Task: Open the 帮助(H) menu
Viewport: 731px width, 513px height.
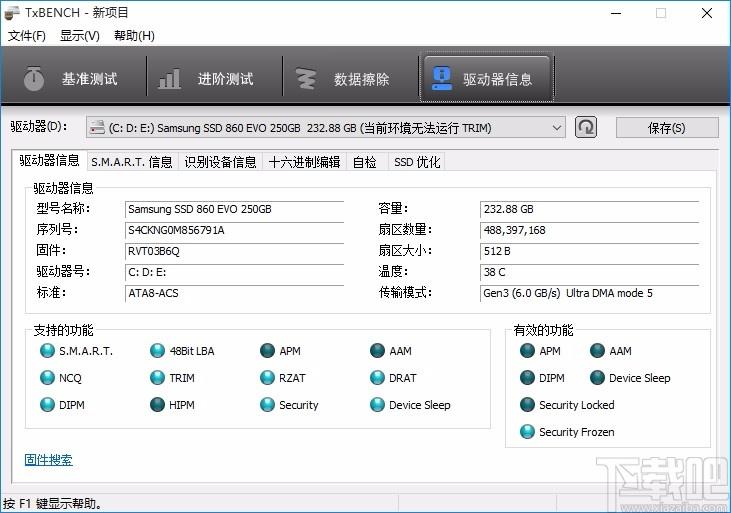Action: click(134, 36)
